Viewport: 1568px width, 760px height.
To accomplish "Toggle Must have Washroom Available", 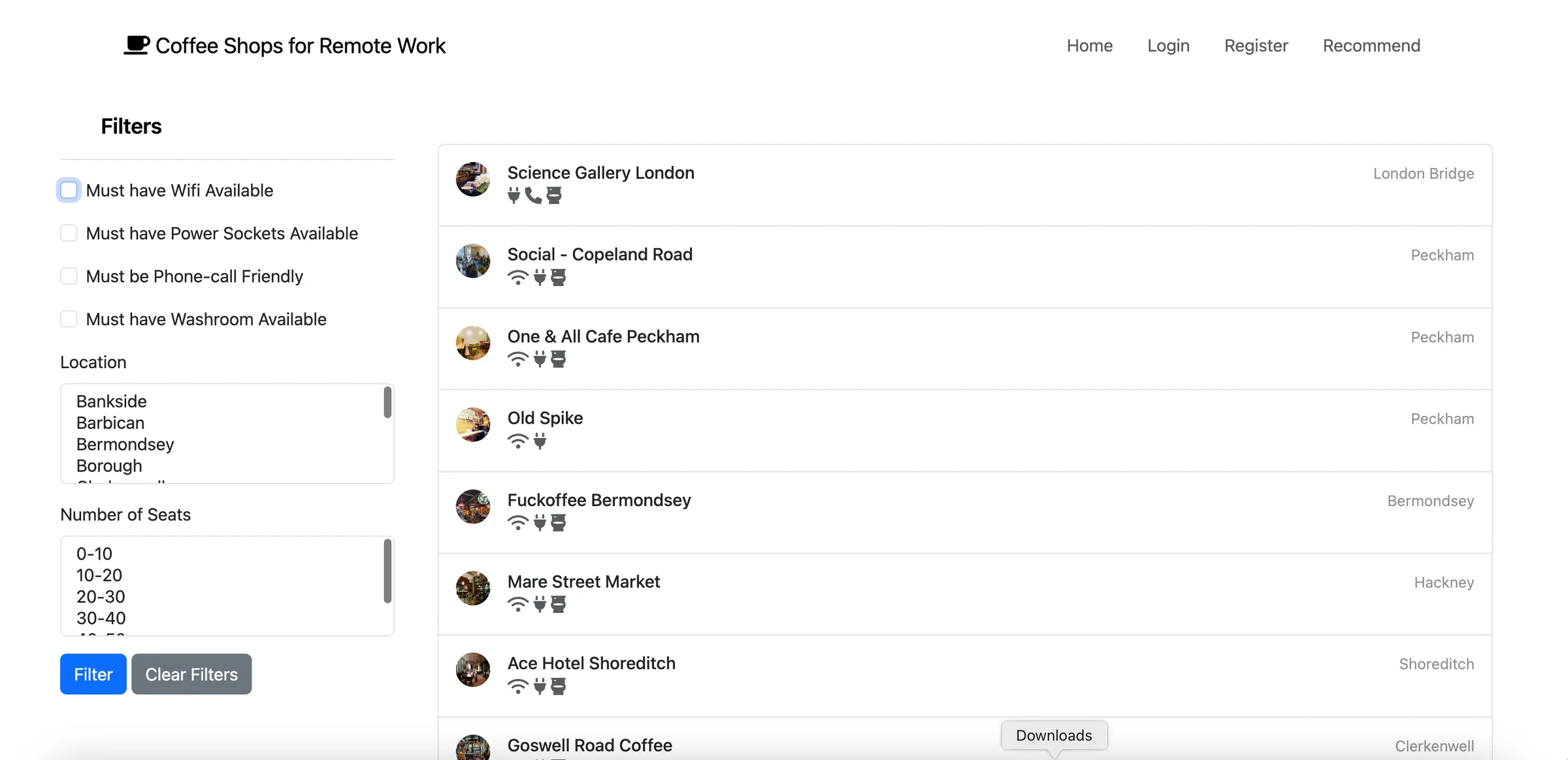I will tap(68, 319).
